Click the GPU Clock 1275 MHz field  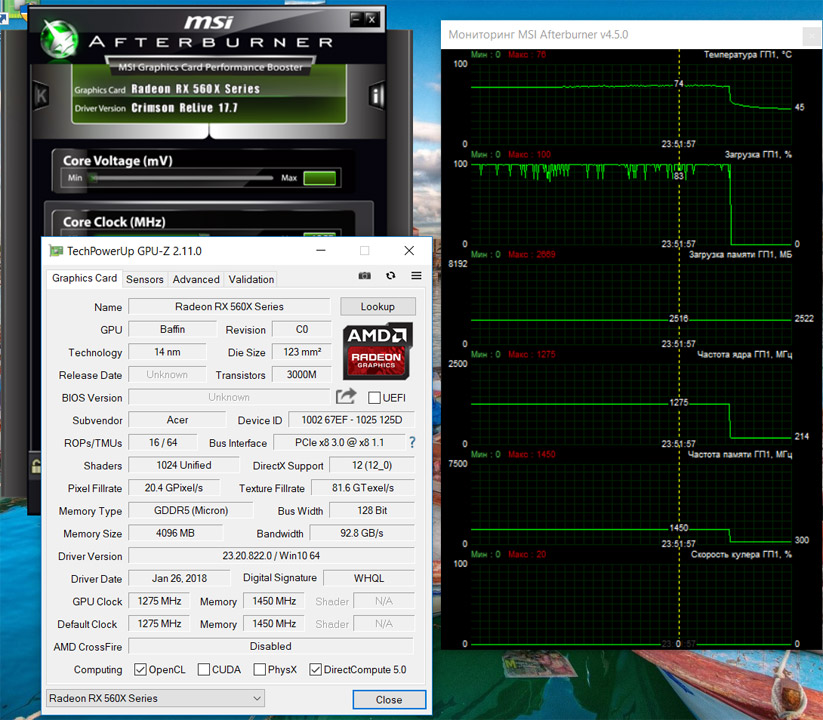tap(160, 601)
